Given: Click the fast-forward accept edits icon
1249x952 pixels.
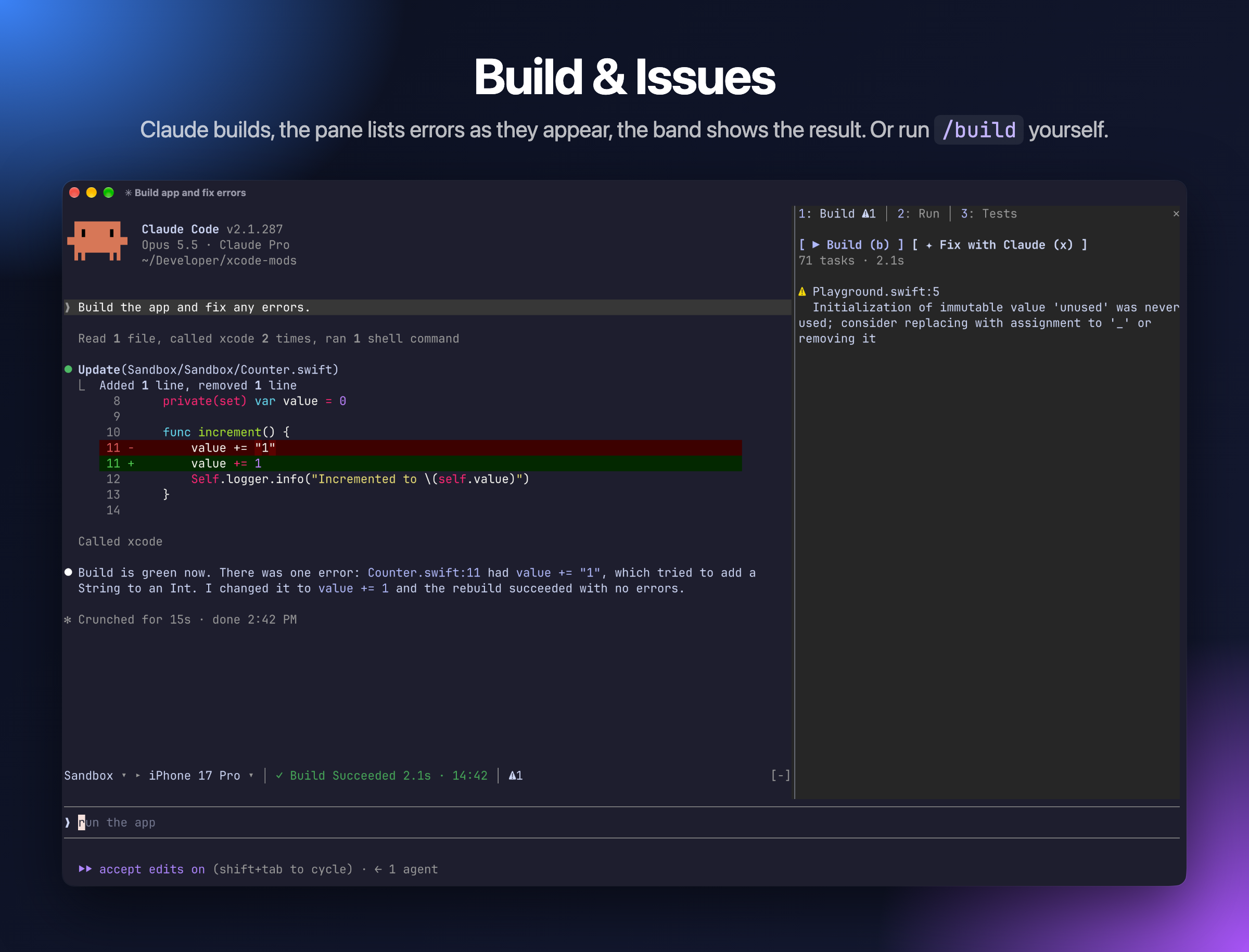Looking at the screenshot, I should coord(85,869).
